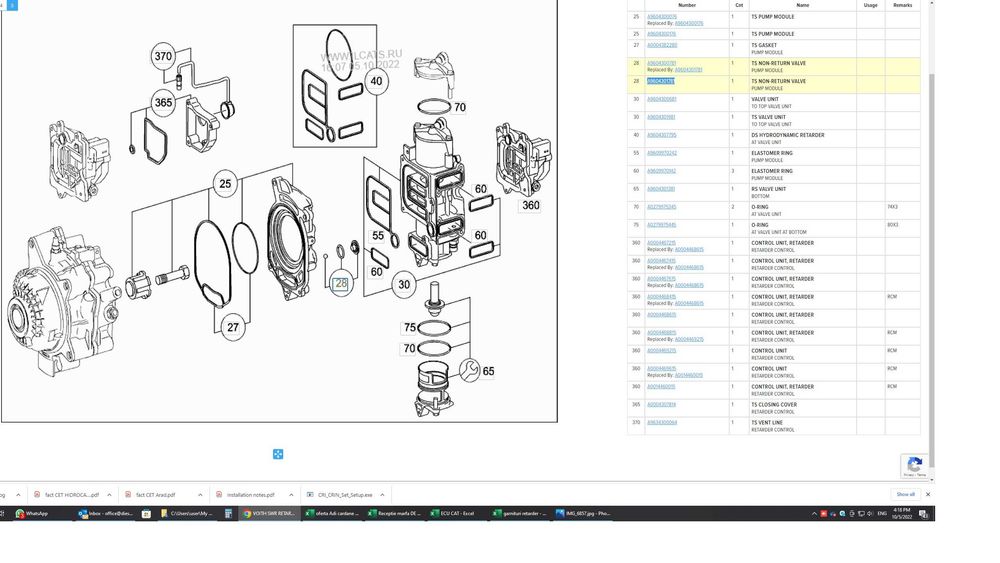1000x563 pixels.
Task: Open the calculator icon in the taskbar
Action: click(x=228, y=513)
